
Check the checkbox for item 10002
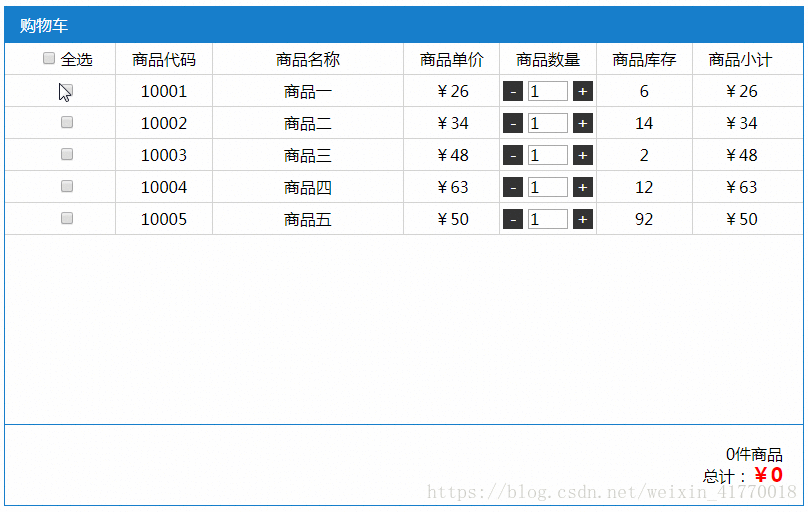pyautogui.click(x=66, y=122)
